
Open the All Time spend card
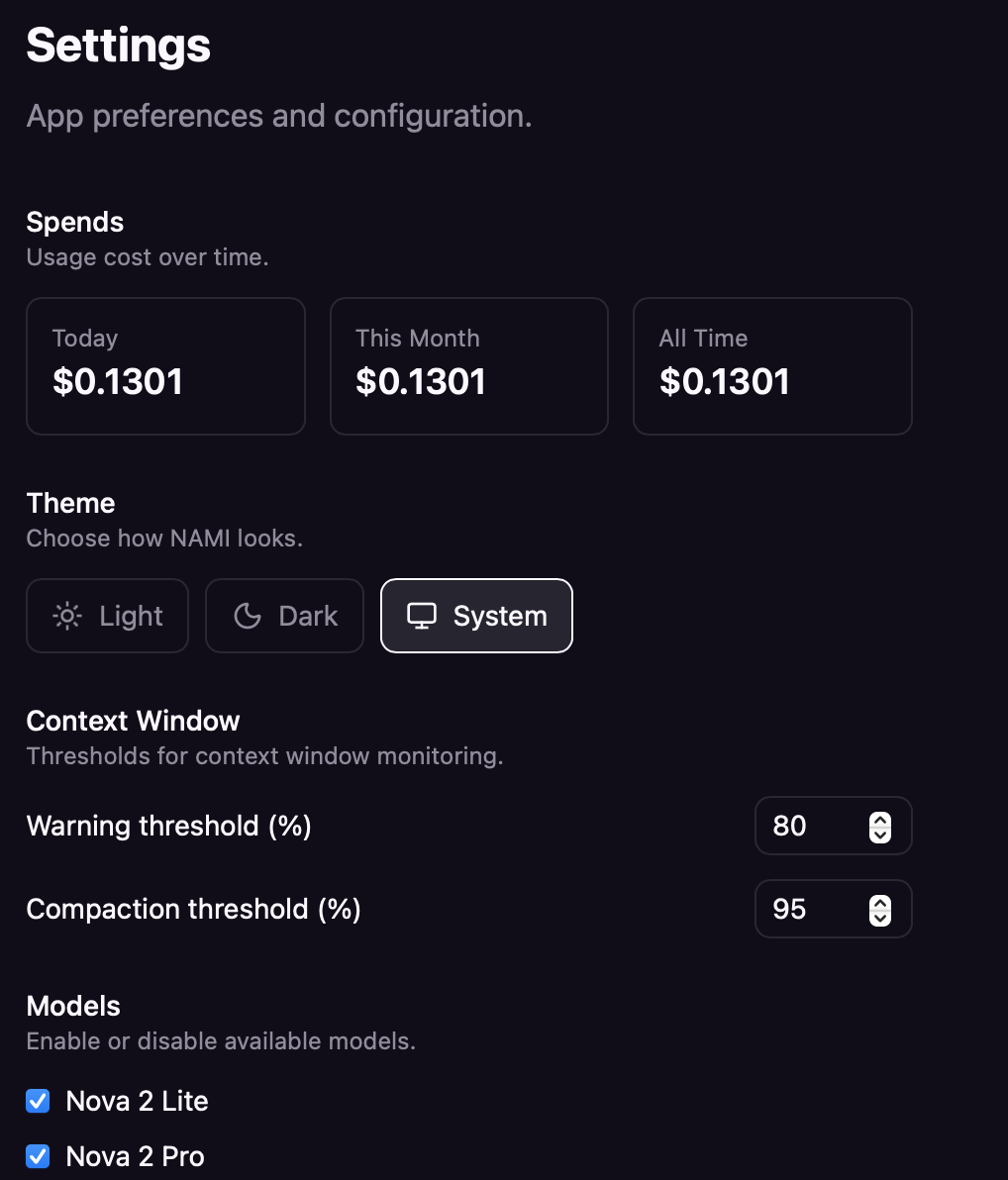772,366
